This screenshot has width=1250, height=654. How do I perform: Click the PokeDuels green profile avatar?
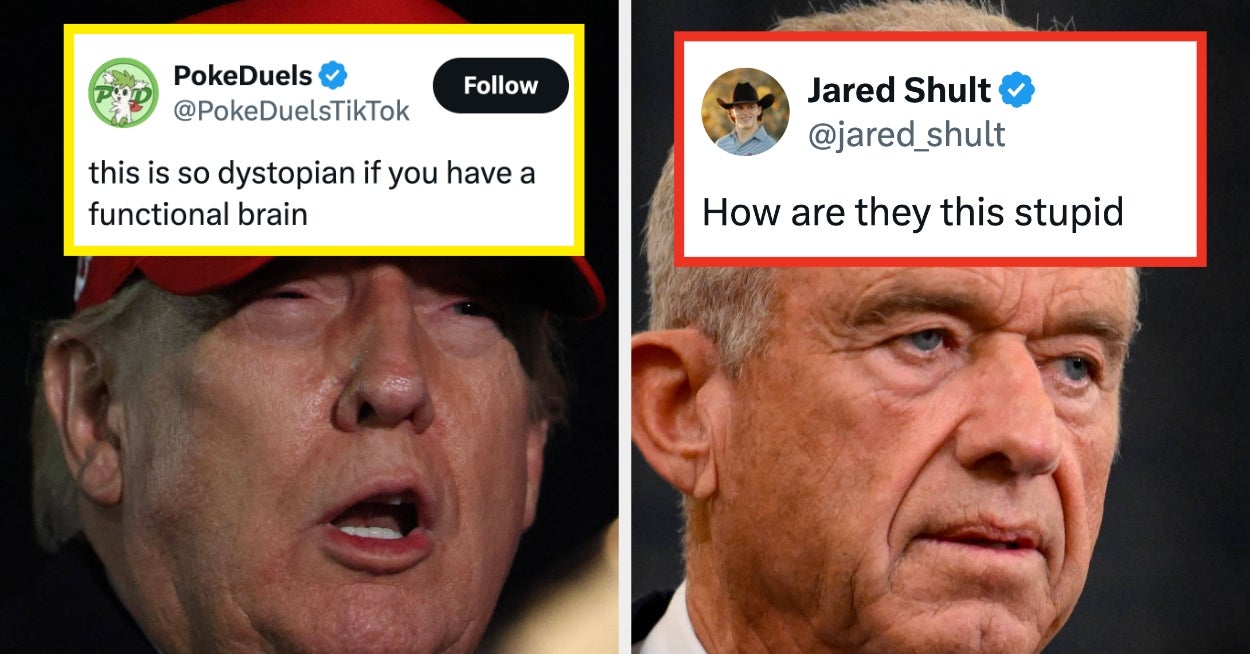[123, 93]
